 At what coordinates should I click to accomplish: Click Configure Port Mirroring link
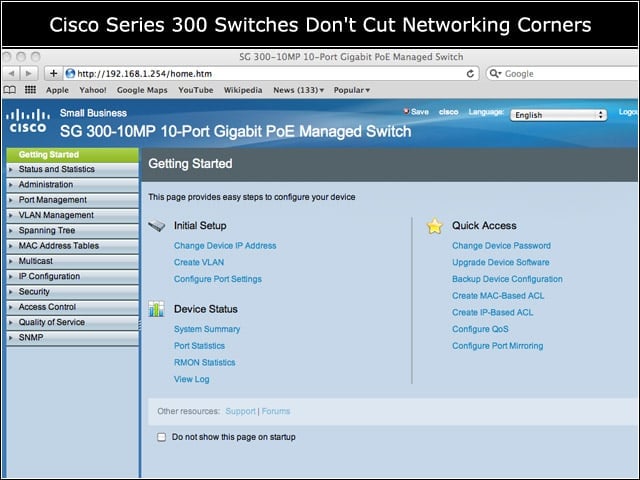point(498,346)
